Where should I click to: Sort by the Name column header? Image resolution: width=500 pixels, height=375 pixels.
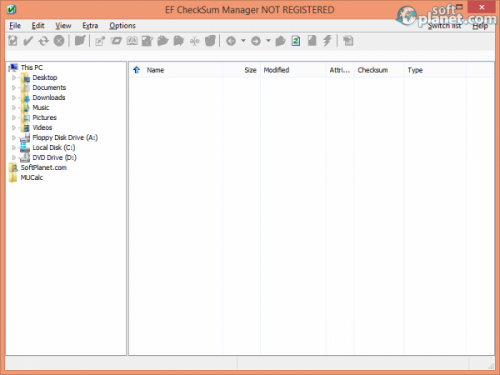click(x=155, y=70)
